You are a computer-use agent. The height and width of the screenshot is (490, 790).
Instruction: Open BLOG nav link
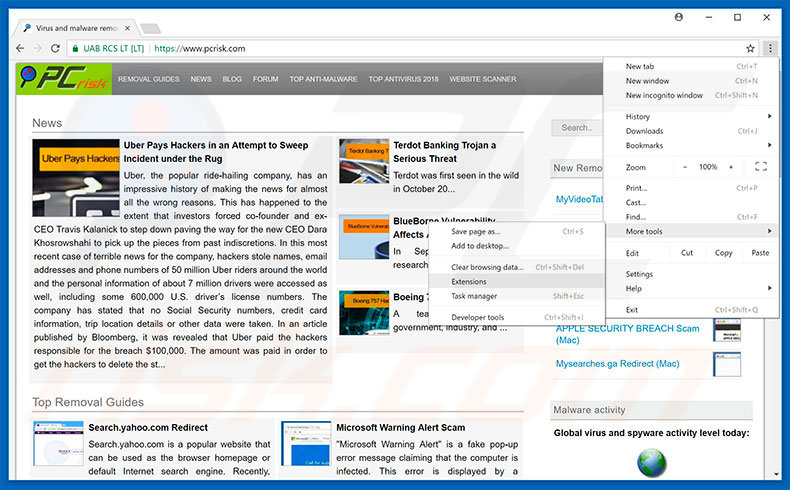pyautogui.click(x=232, y=79)
